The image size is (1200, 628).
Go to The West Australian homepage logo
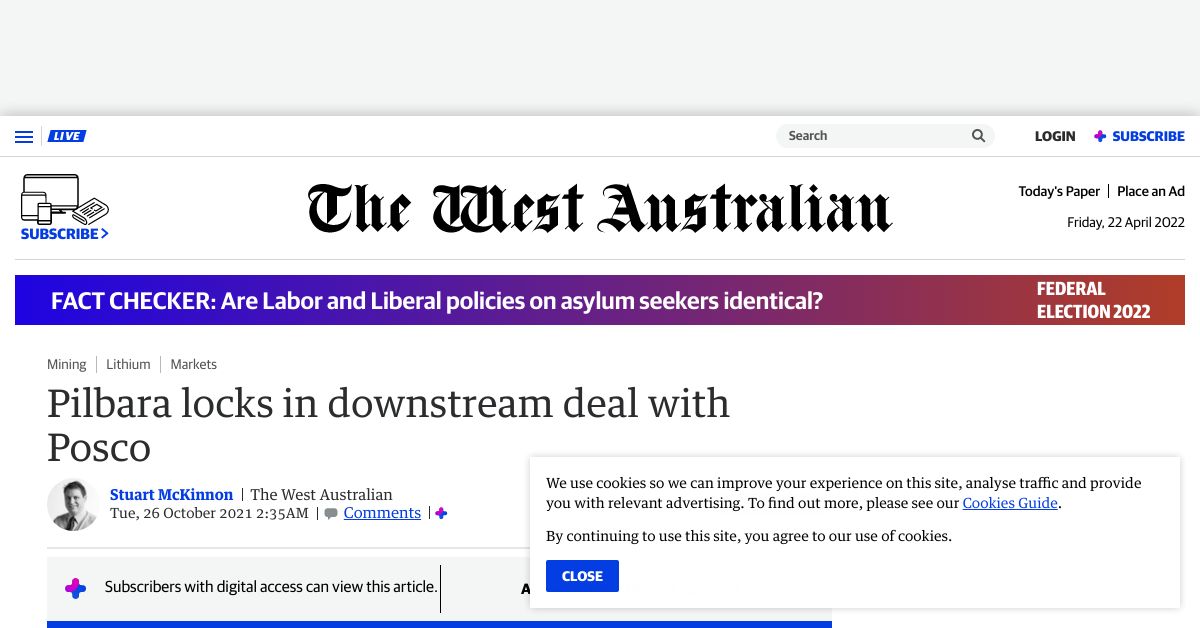pyautogui.click(x=600, y=208)
